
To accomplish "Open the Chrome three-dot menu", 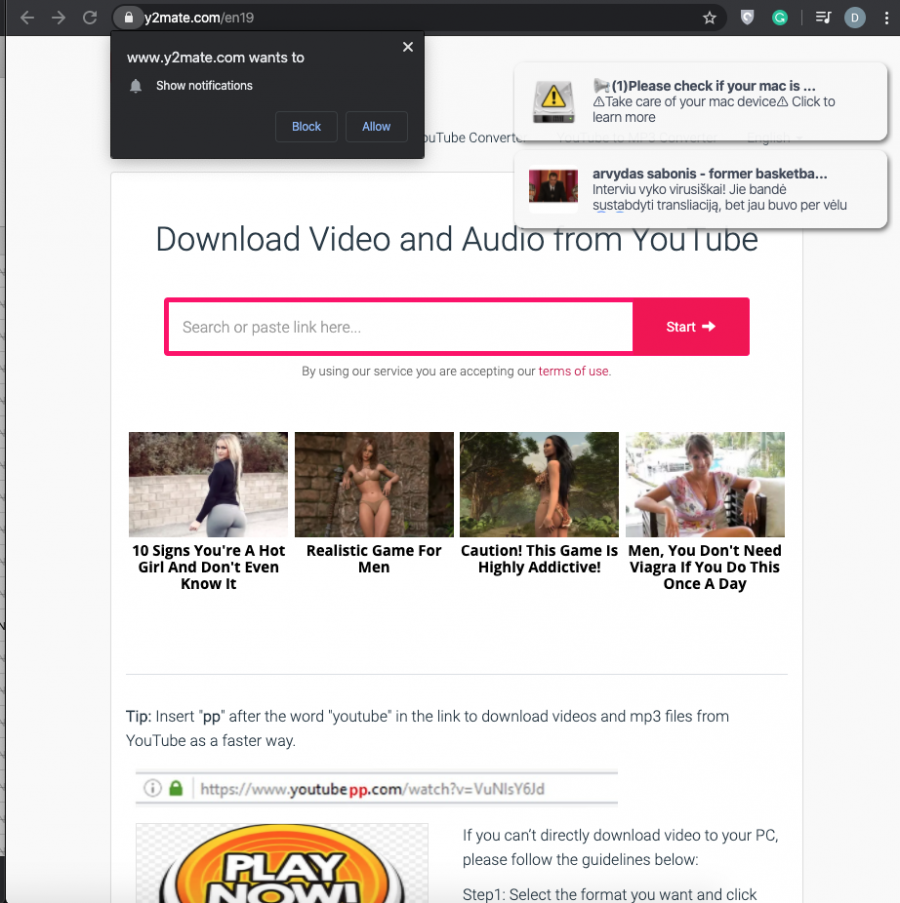I will [x=886, y=18].
